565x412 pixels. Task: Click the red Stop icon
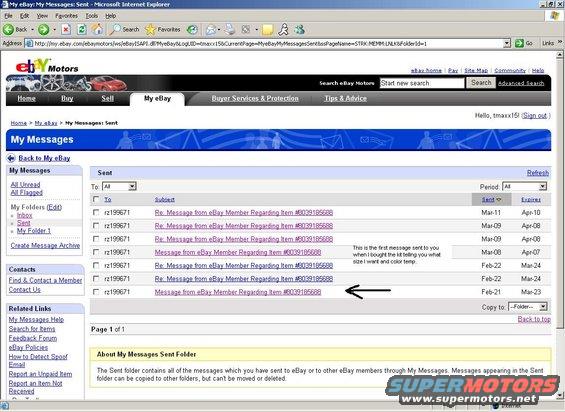tap(66, 30)
